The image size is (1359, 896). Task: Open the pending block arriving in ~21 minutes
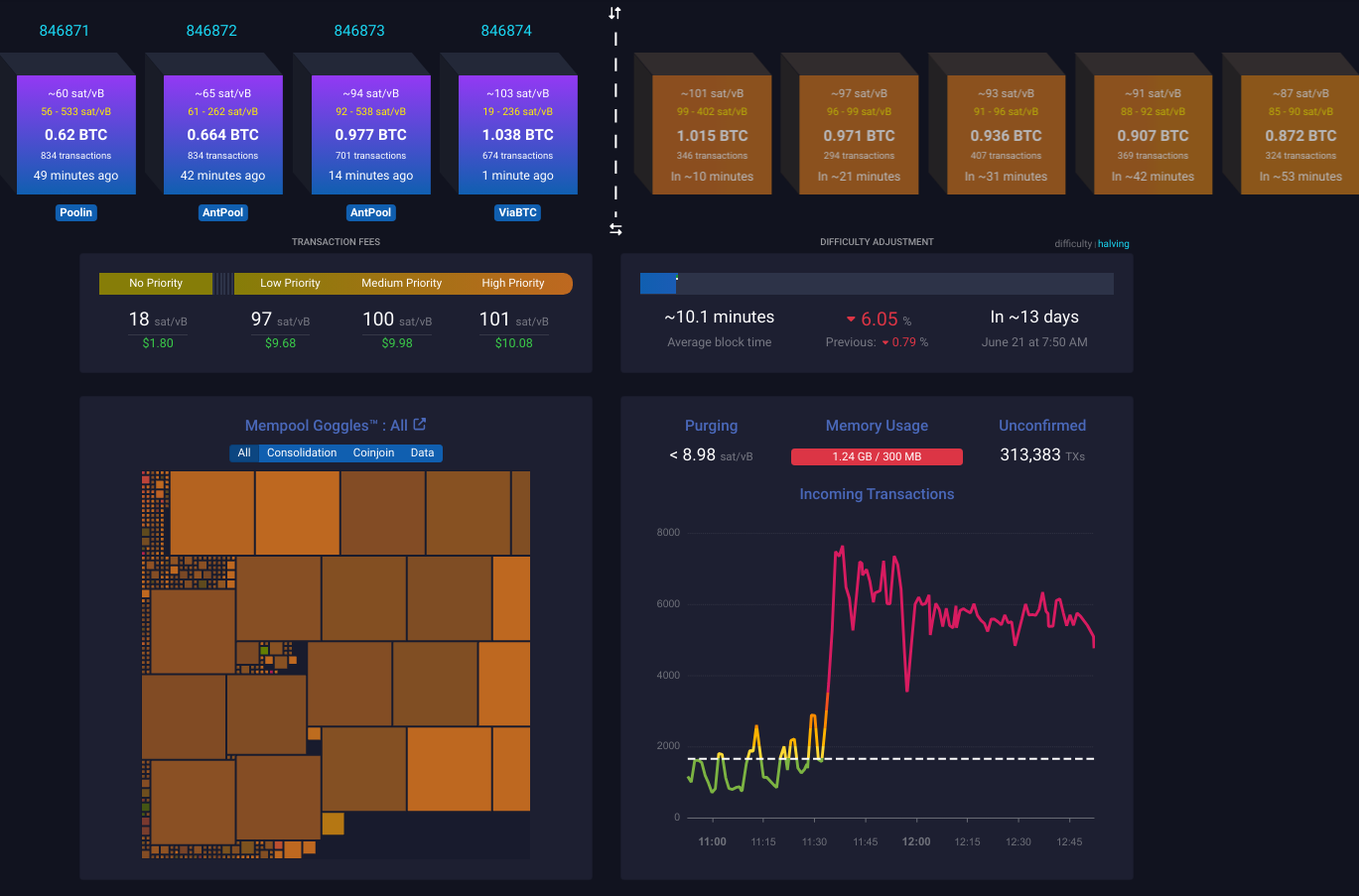[859, 135]
